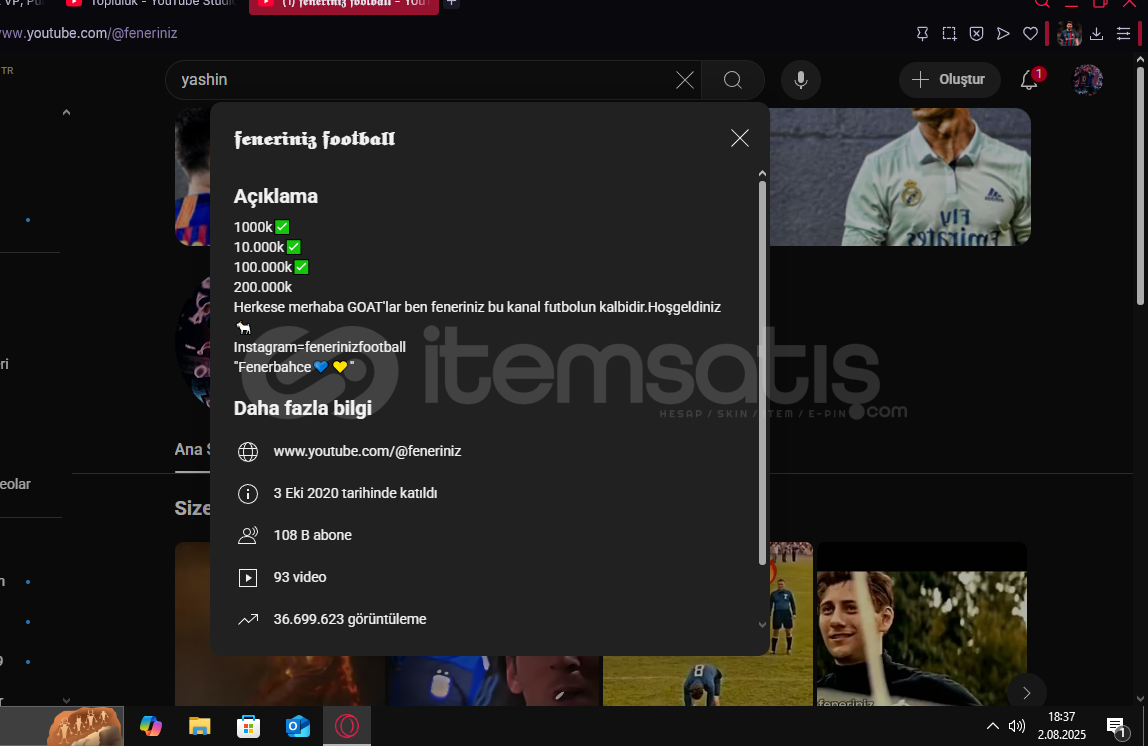
Task: Click the address bar URL youtube.com/@feneriniz
Action: coord(89,34)
